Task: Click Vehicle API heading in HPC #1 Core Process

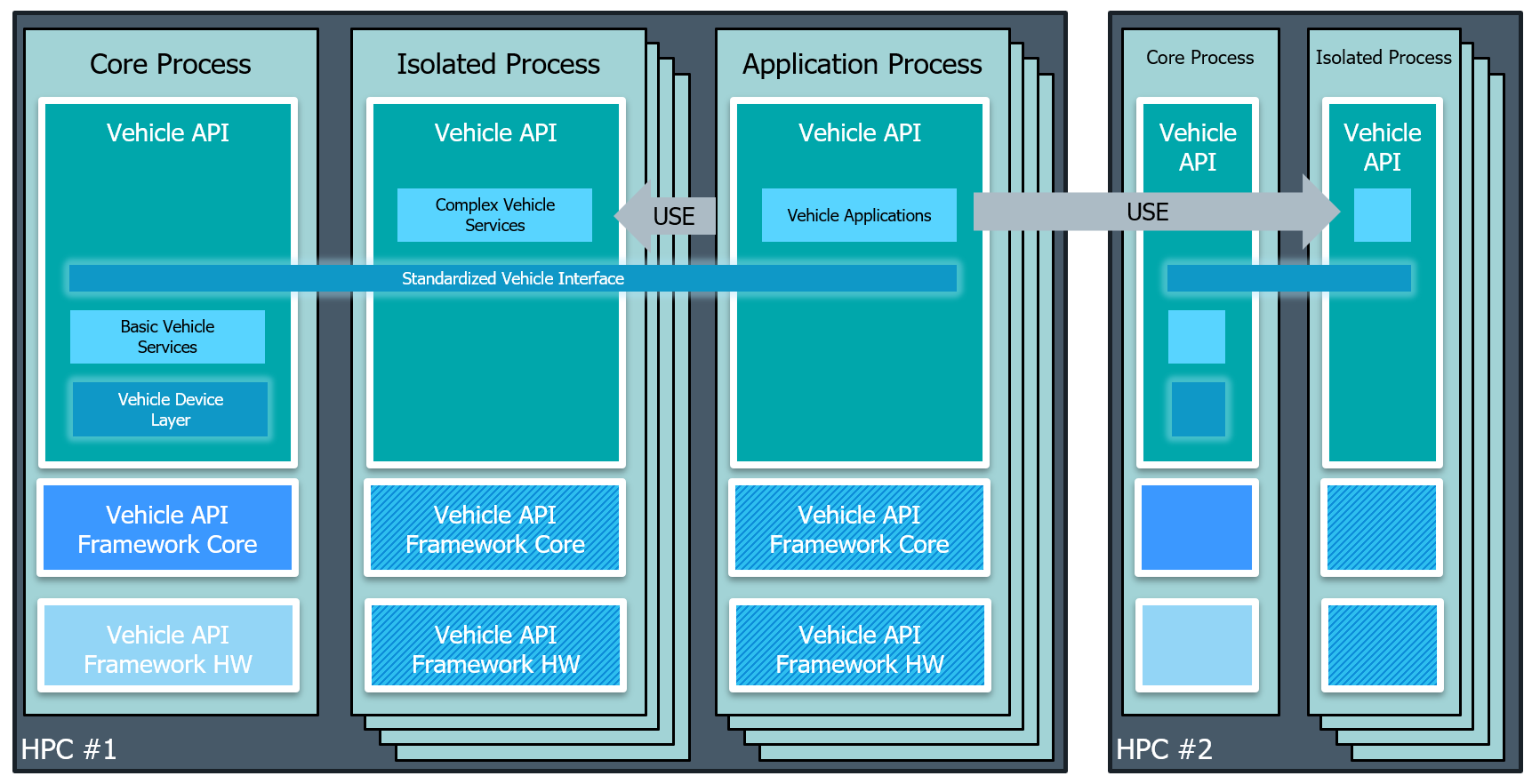Action: coord(167,132)
